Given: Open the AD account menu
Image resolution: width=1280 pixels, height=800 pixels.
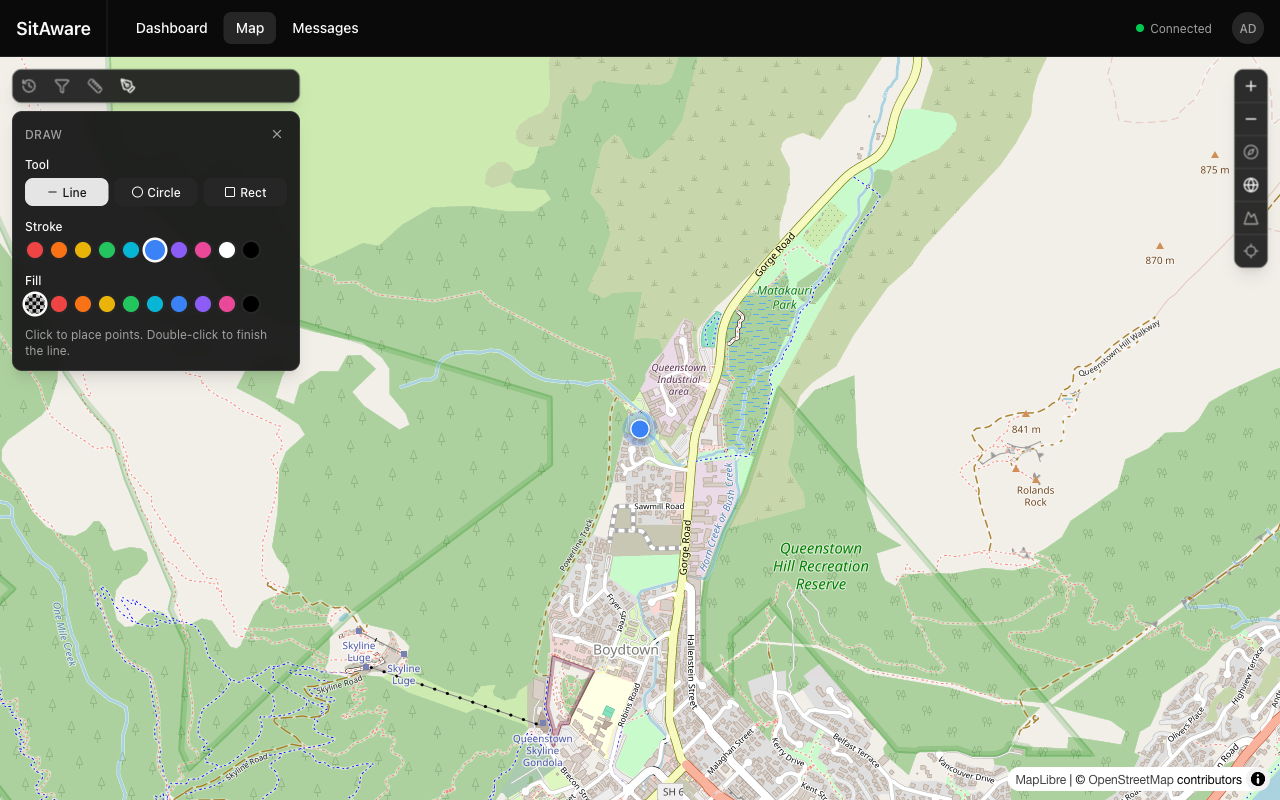Looking at the screenshot, I should (1247, 28).
